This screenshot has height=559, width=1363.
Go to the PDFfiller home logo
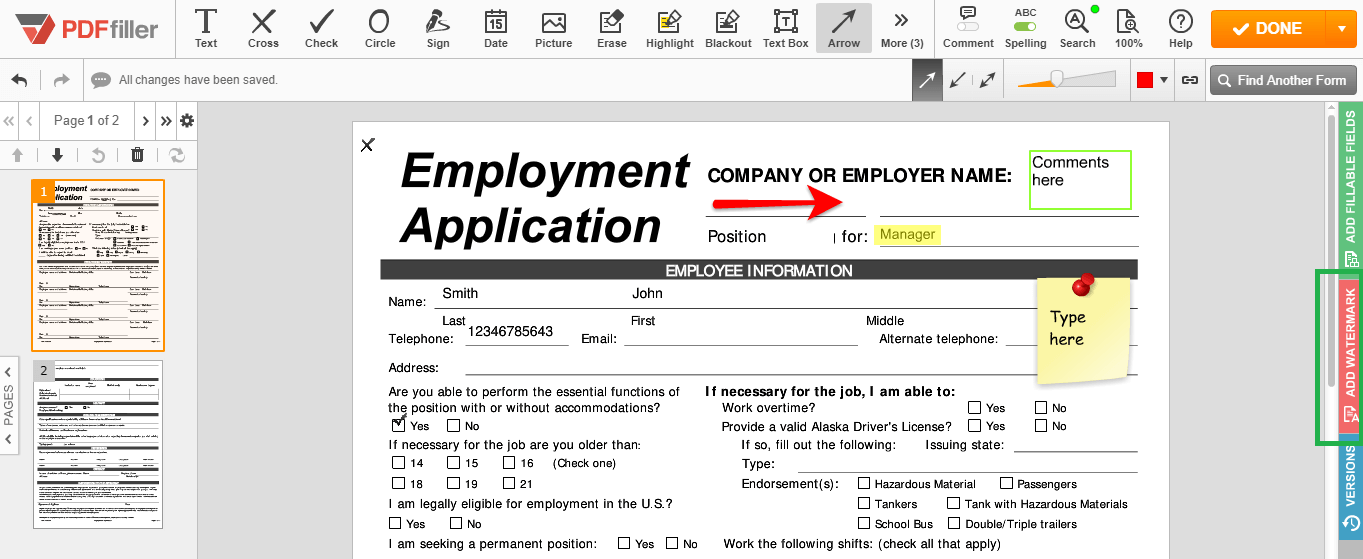click(87, 28)
